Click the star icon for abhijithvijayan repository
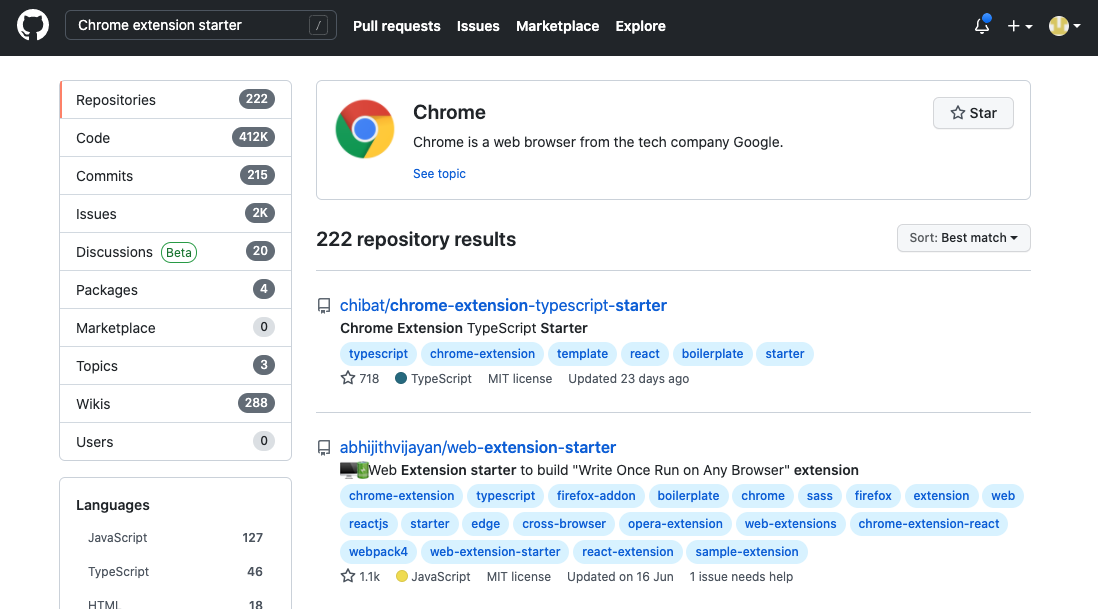This screenshot has height=609, width=1098. pyautogui.click(x=348, y=576)
